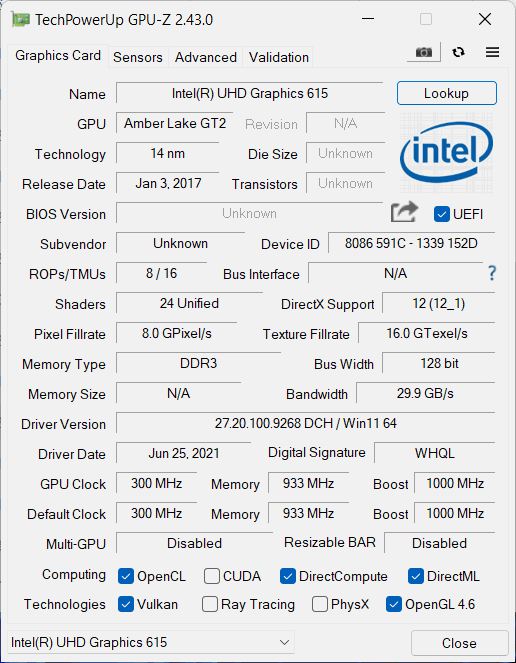Click the GPU-Z title bar app icon
Image resolution: width=516 pixels, height=663 pixels.
[20, 19]
